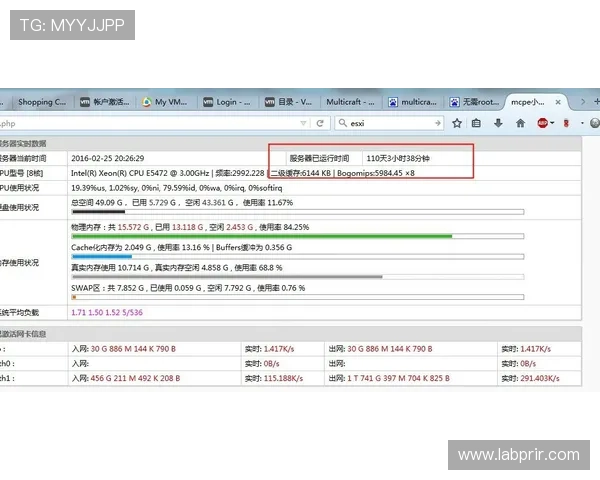Click the small red toolbar icon after ABP
This screenshot has height=480, width=600.
tap(566, 123)
